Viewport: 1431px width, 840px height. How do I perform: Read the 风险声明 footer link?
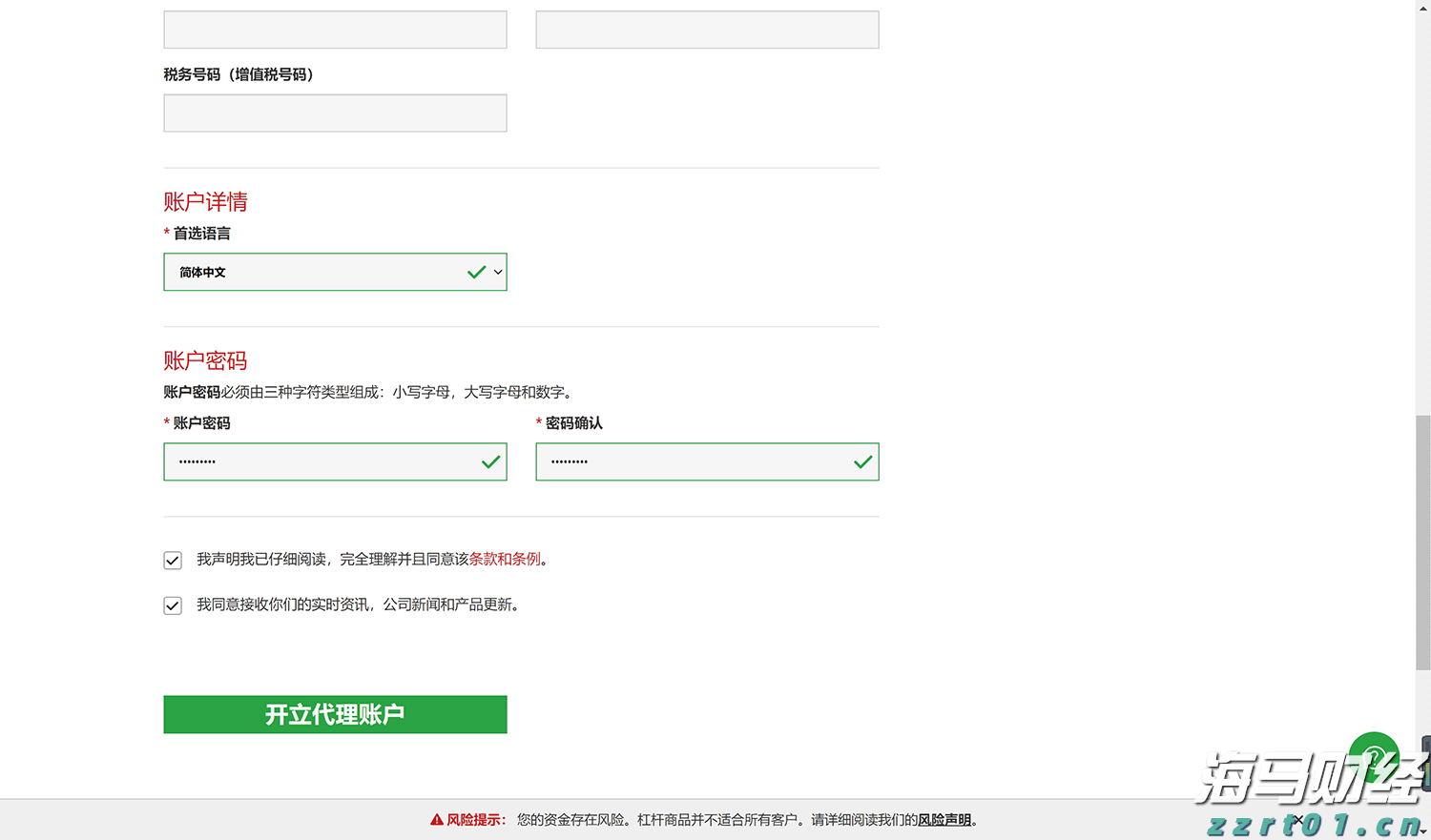943,818
